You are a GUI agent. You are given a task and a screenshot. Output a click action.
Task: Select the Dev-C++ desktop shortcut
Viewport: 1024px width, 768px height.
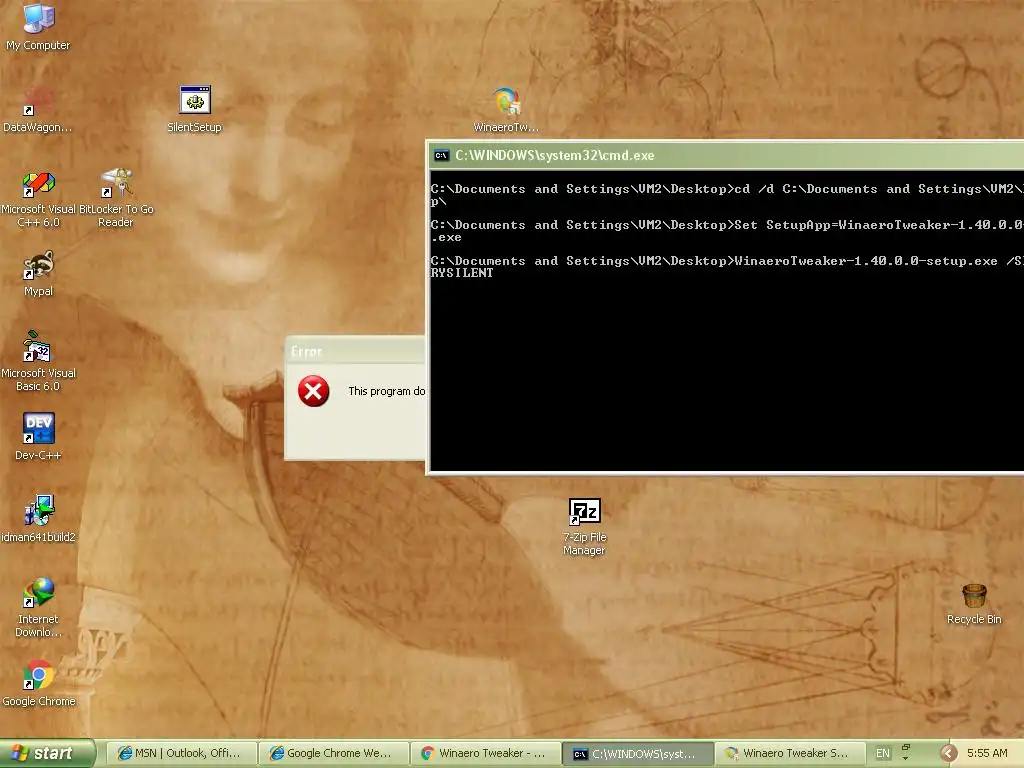click(x=38, y=436)
